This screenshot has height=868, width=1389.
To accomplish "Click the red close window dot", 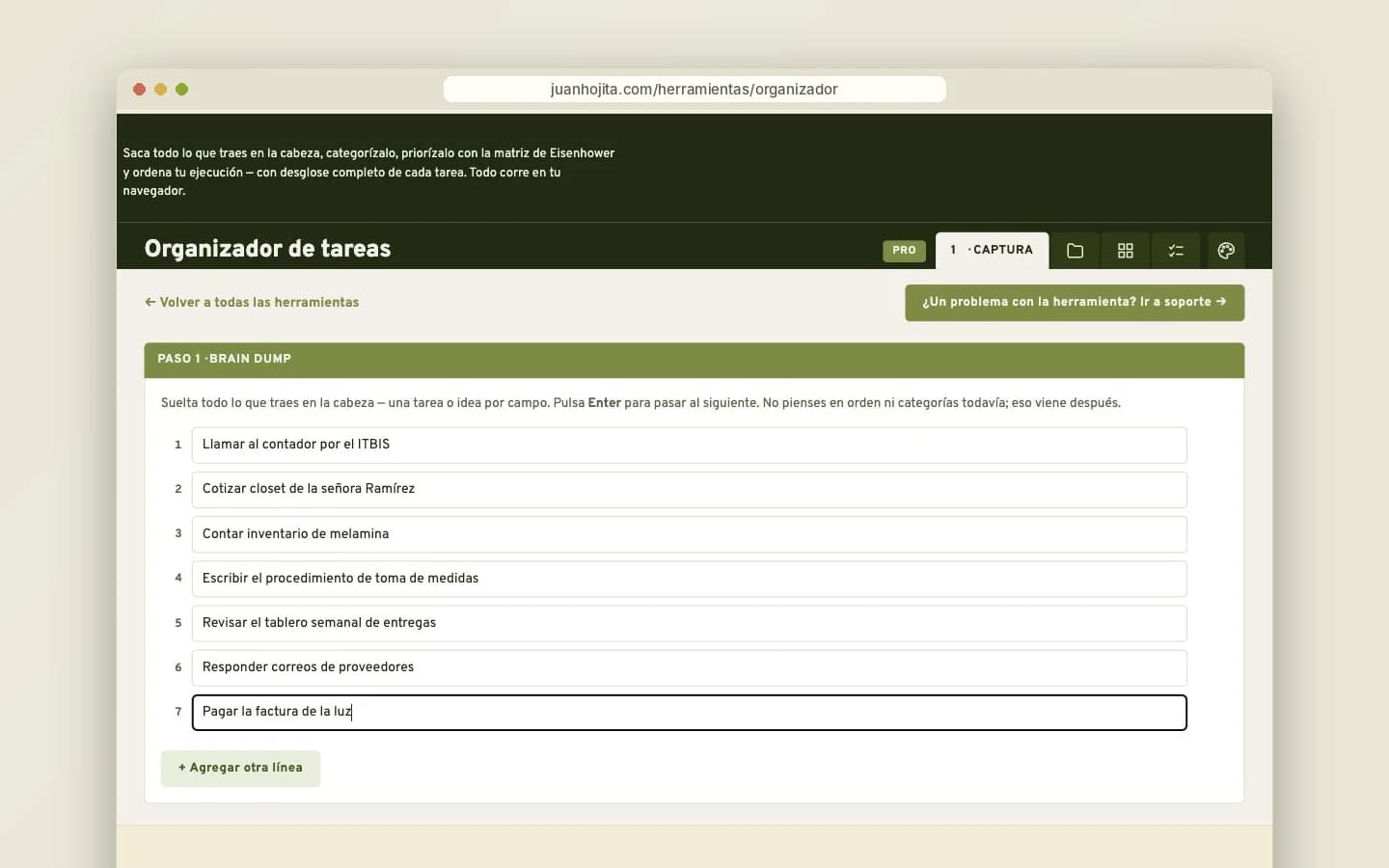I will pyautogui.click(x=139, y=89).
